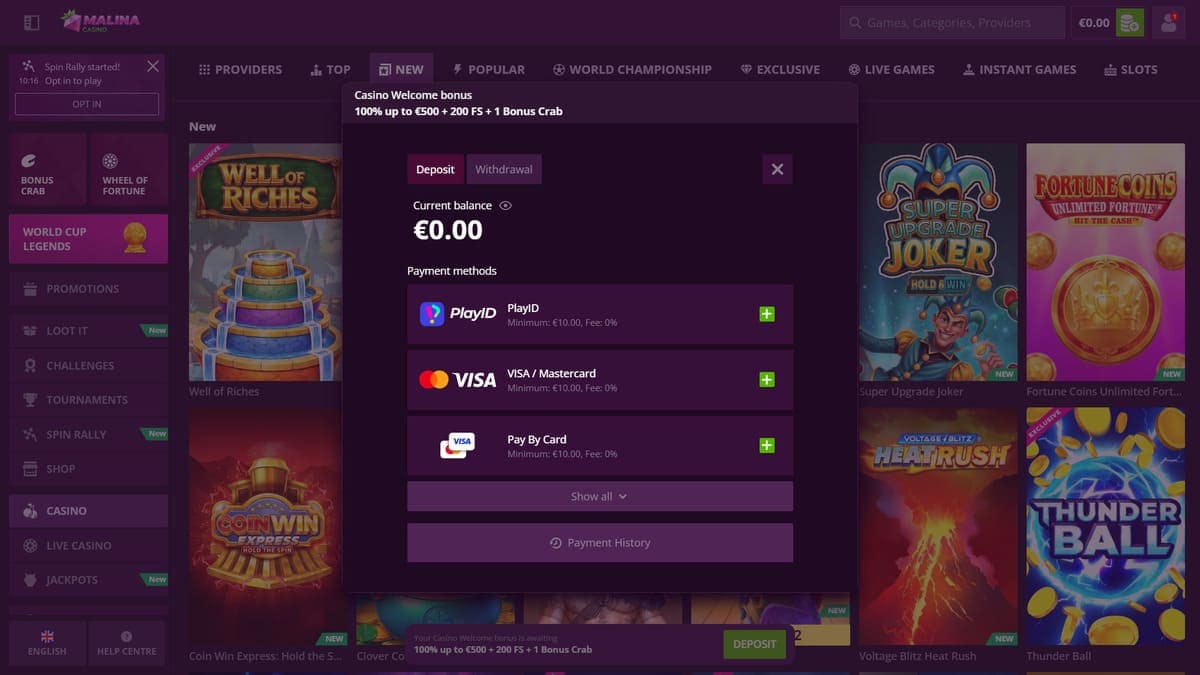Open Jackpots in sidebar
This screenshot has width=1200, height=675.
[88, 580]
